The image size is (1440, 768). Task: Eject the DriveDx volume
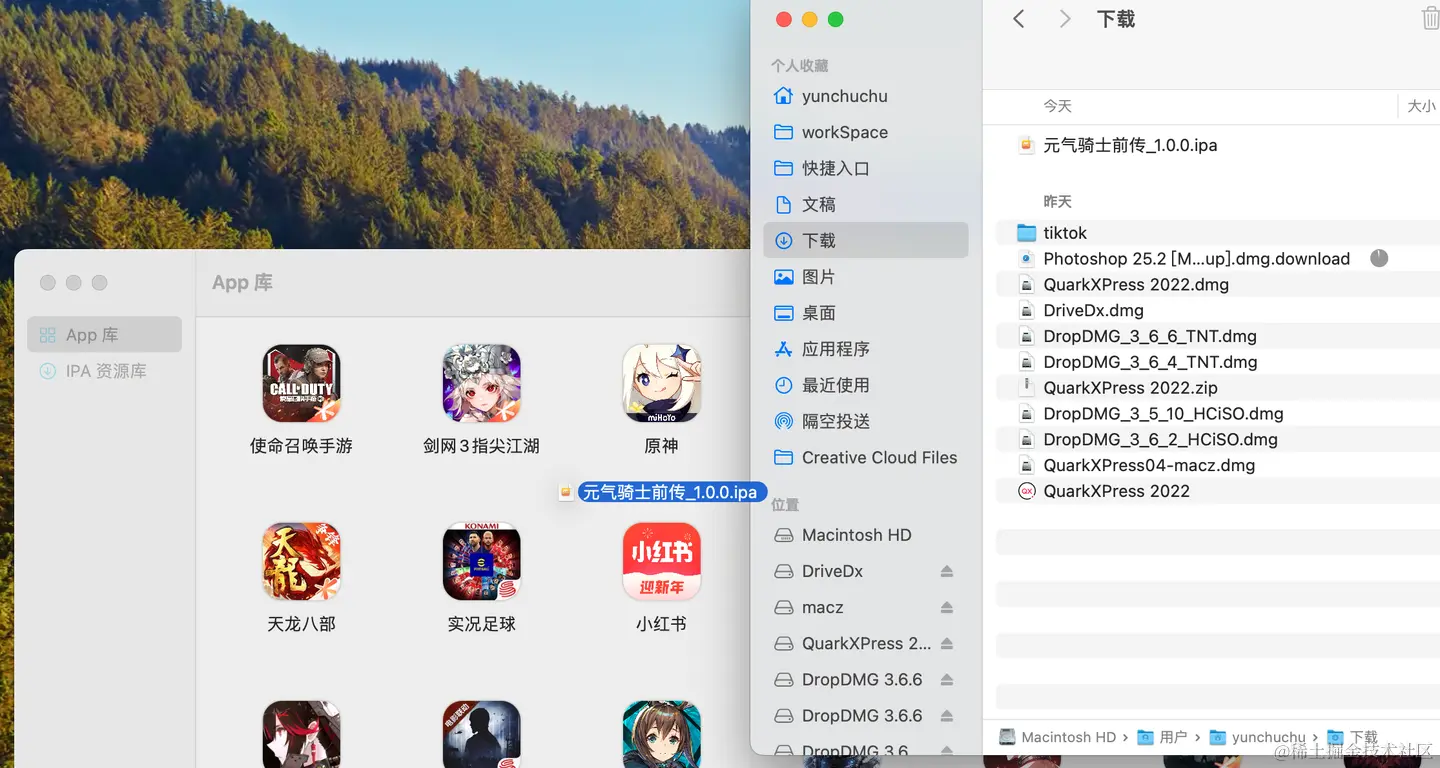point(946,571)
